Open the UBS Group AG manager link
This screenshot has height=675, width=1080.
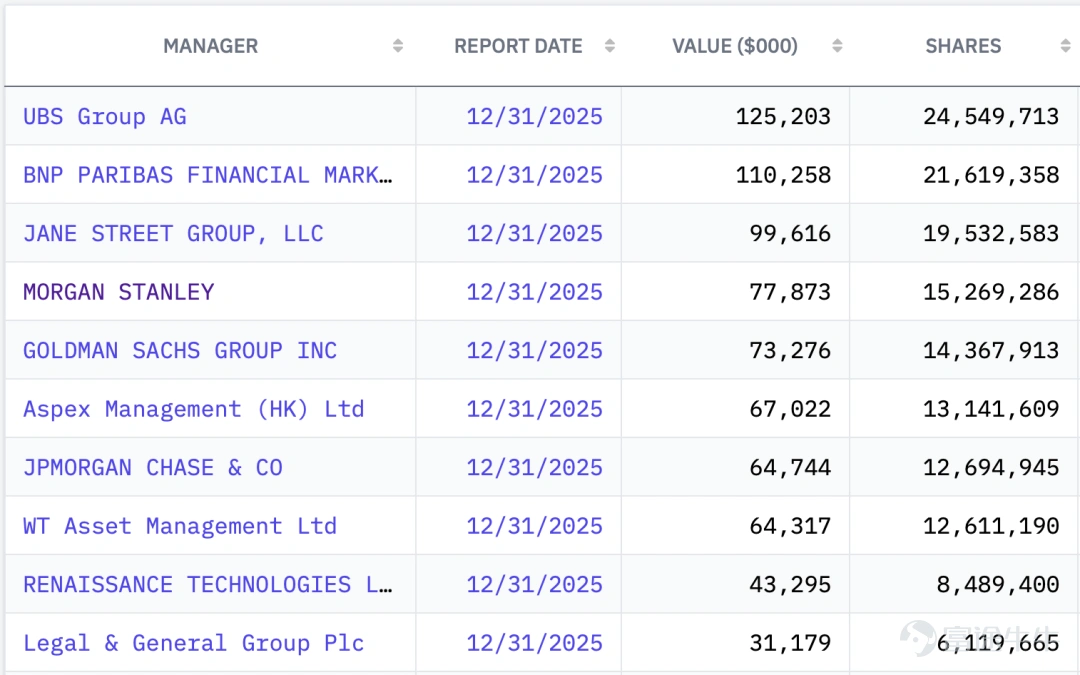click(x=105, y=116)
